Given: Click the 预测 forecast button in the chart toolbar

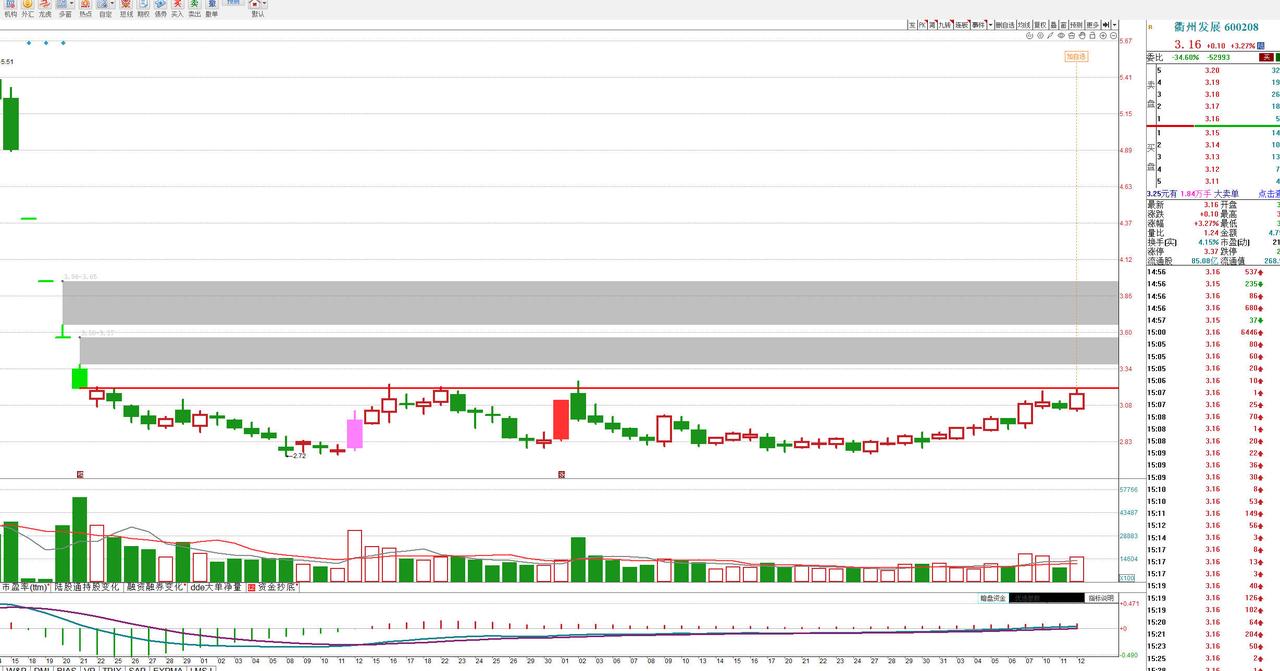Looking at the screenshot, I should (x=1075, y=25).
